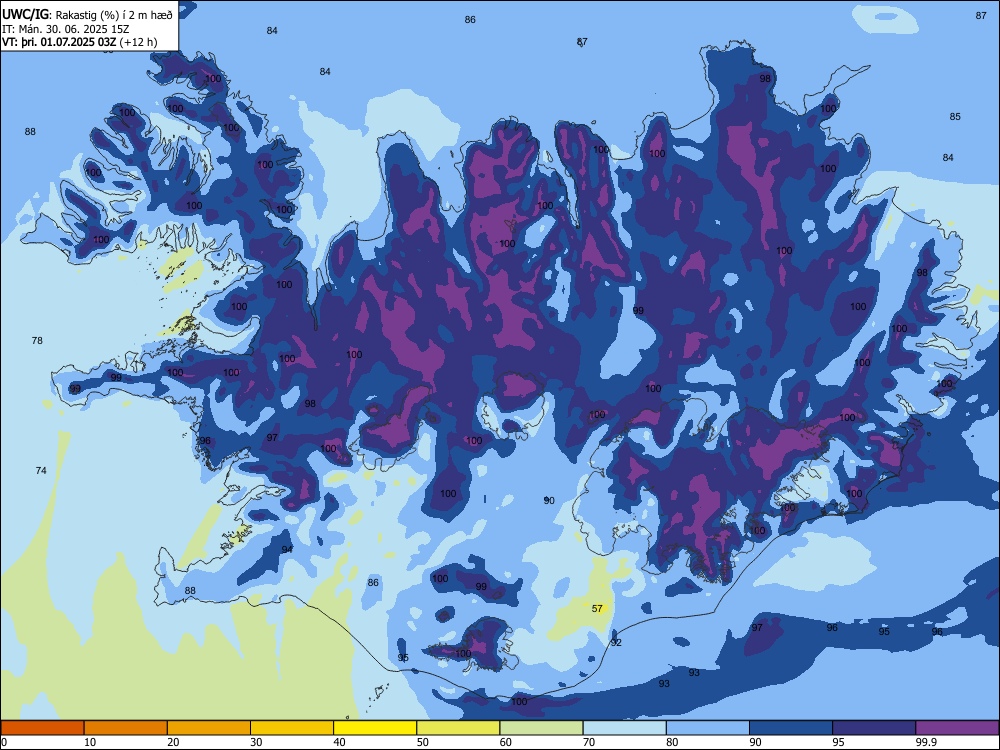The height and width of the screenshot is (750, 1000).
Task: Click the legend tick label "50"
Action: (422, 742)
